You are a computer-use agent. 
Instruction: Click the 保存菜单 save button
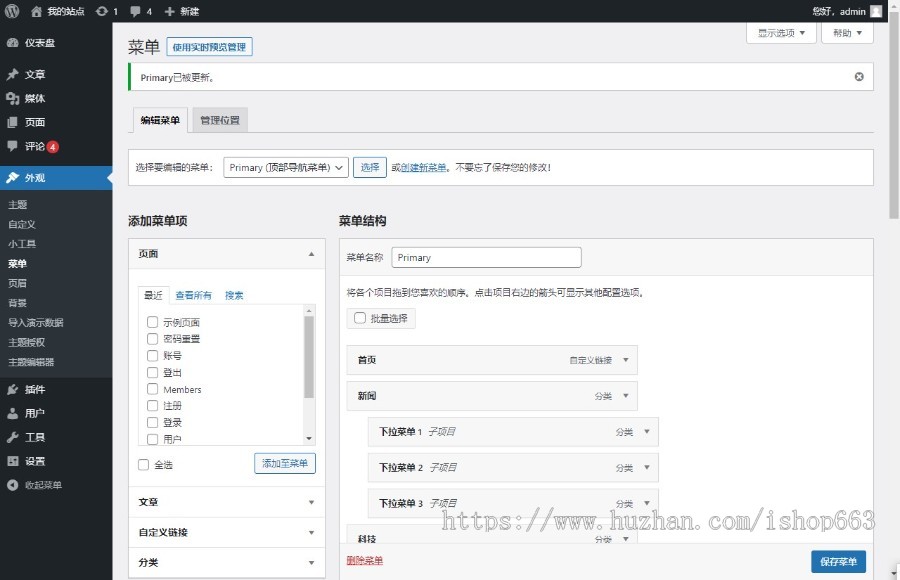838,562
